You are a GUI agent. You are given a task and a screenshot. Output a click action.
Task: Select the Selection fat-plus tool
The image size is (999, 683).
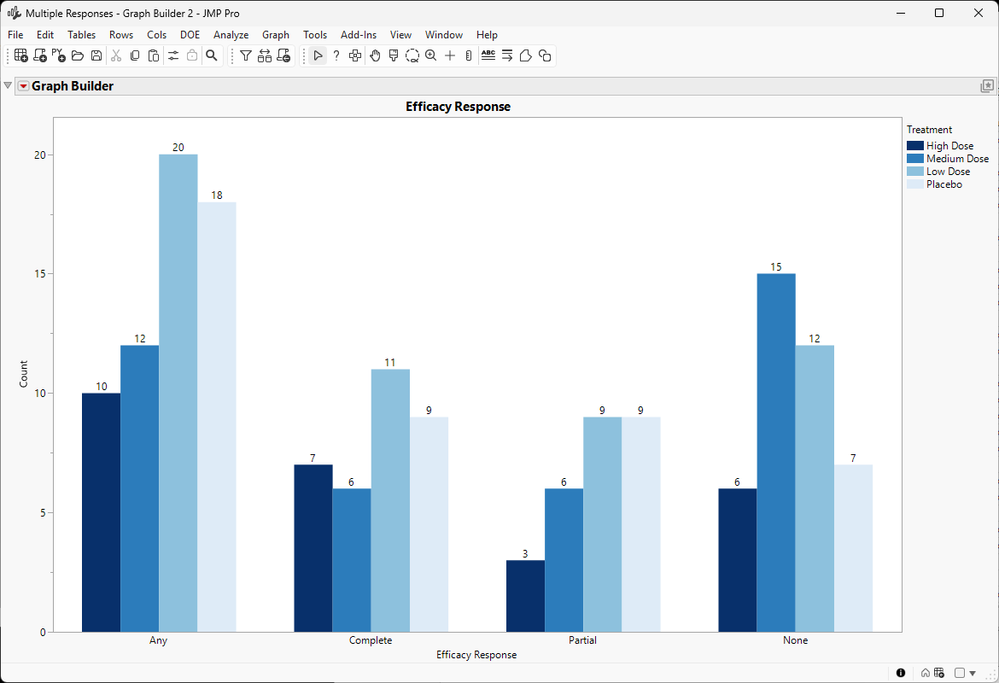356,56
